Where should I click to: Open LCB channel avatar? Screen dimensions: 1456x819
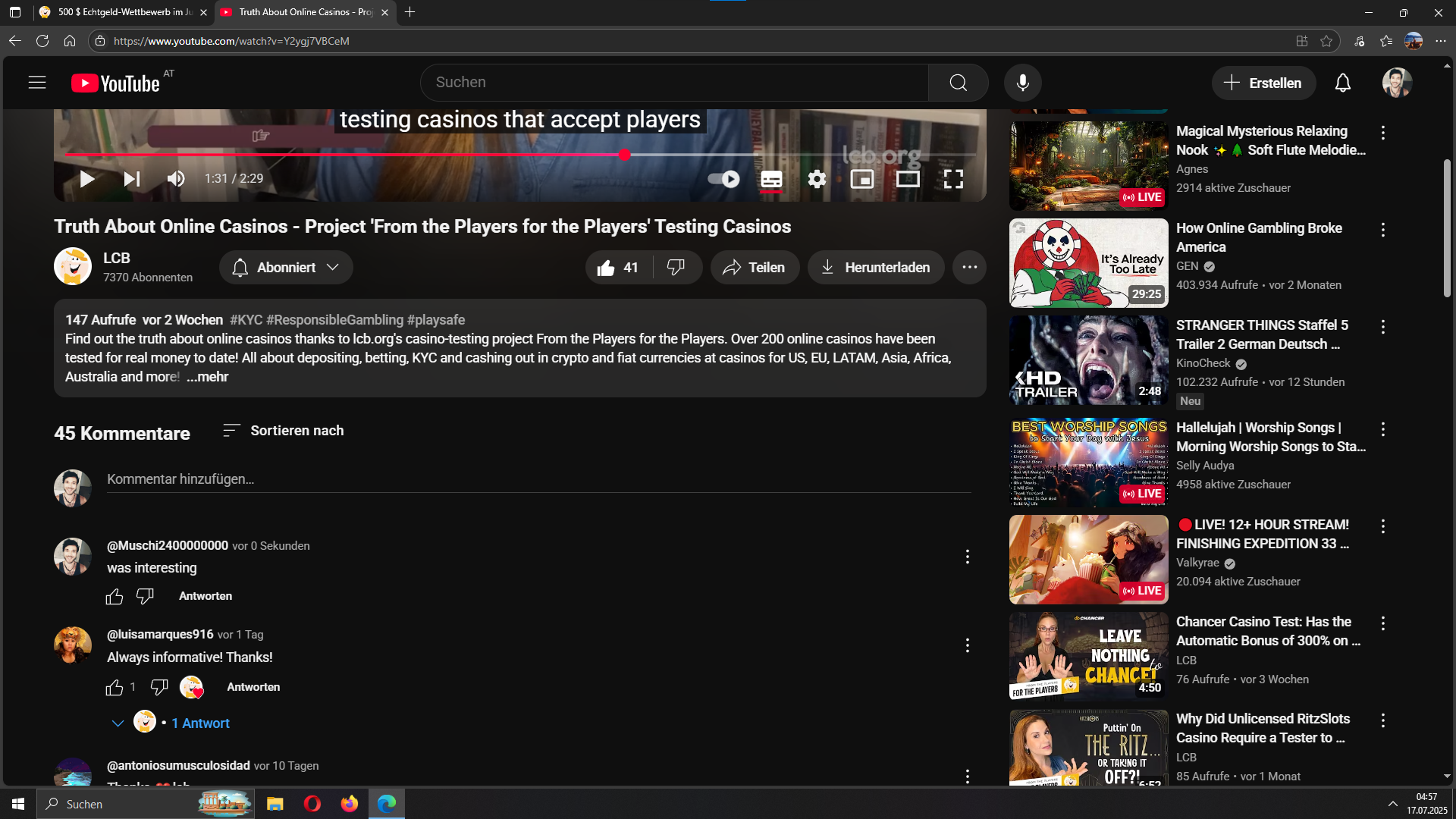(73, 266)
